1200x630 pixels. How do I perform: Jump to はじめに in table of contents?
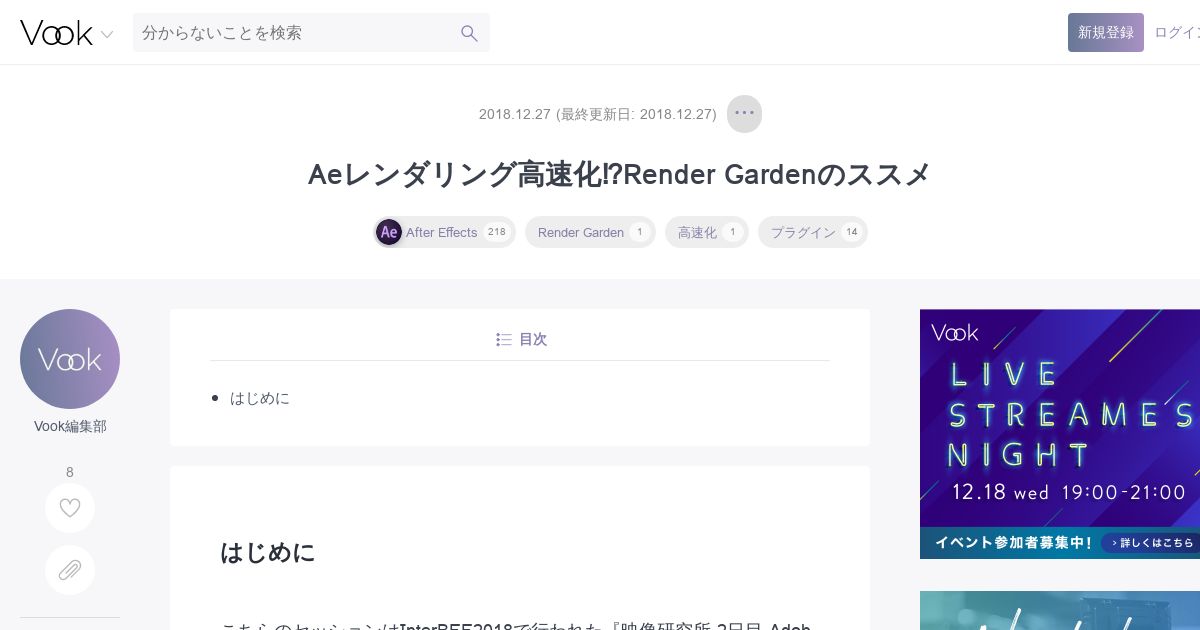(260, 398)
